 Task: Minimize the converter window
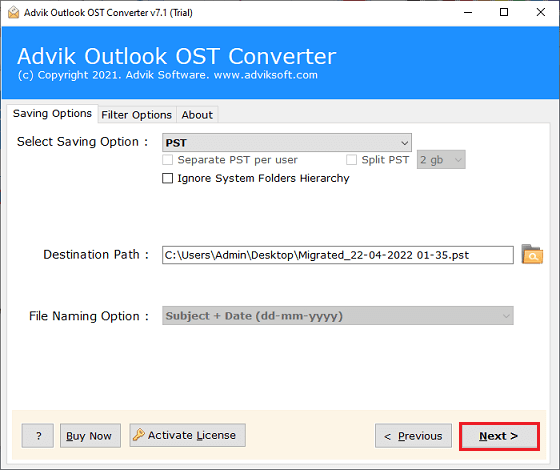pos(468,12)
